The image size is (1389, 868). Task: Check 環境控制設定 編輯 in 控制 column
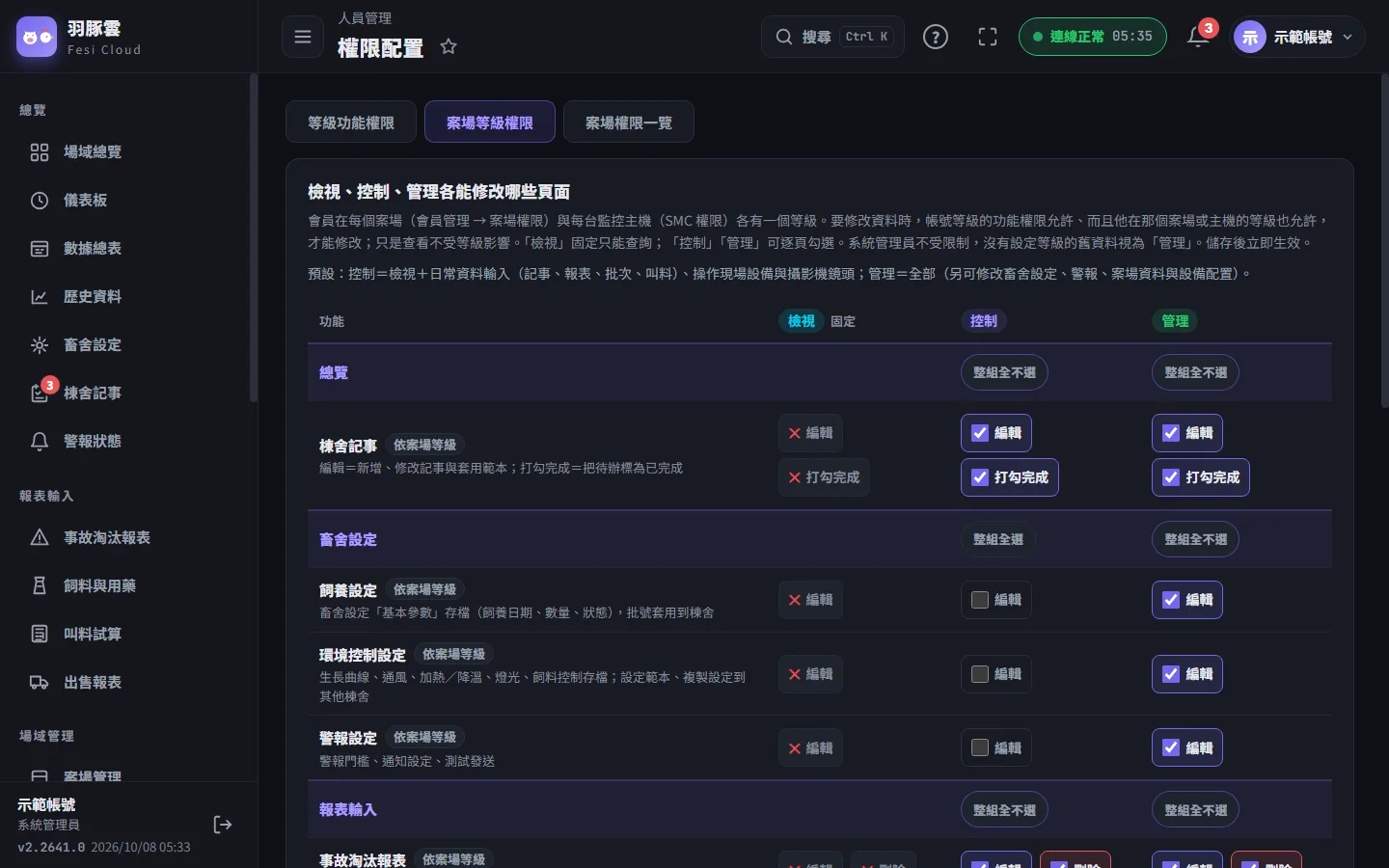(996, 674)
